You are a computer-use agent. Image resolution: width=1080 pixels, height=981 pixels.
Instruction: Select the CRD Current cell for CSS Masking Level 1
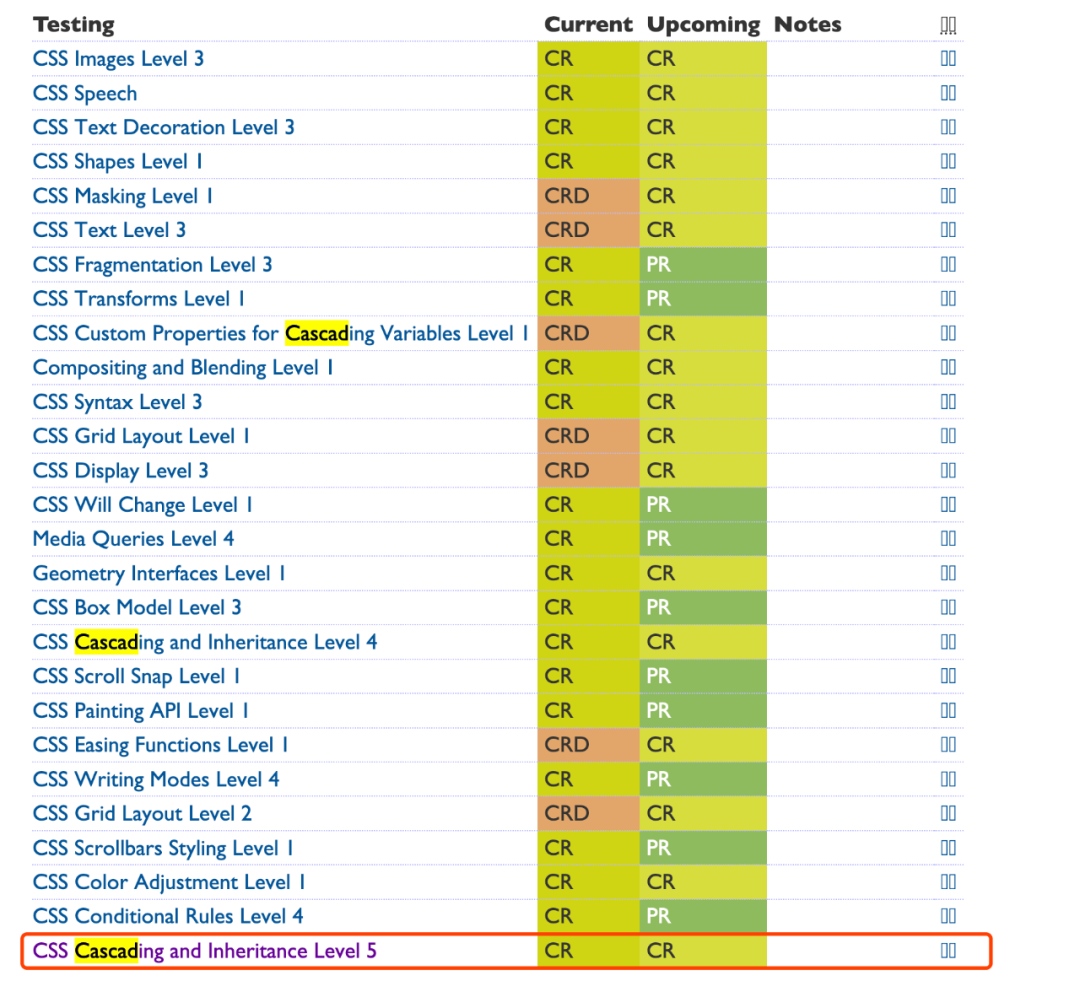588,196
